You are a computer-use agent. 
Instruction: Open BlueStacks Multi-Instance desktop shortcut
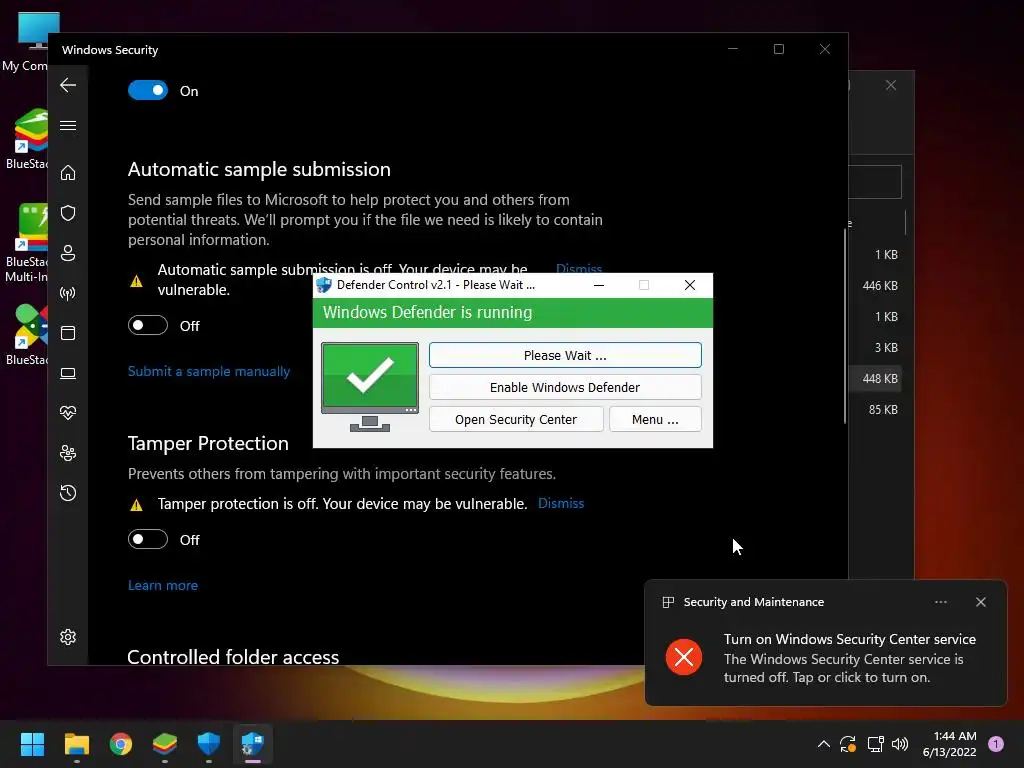pyautogui.click(x=26, y=244)
